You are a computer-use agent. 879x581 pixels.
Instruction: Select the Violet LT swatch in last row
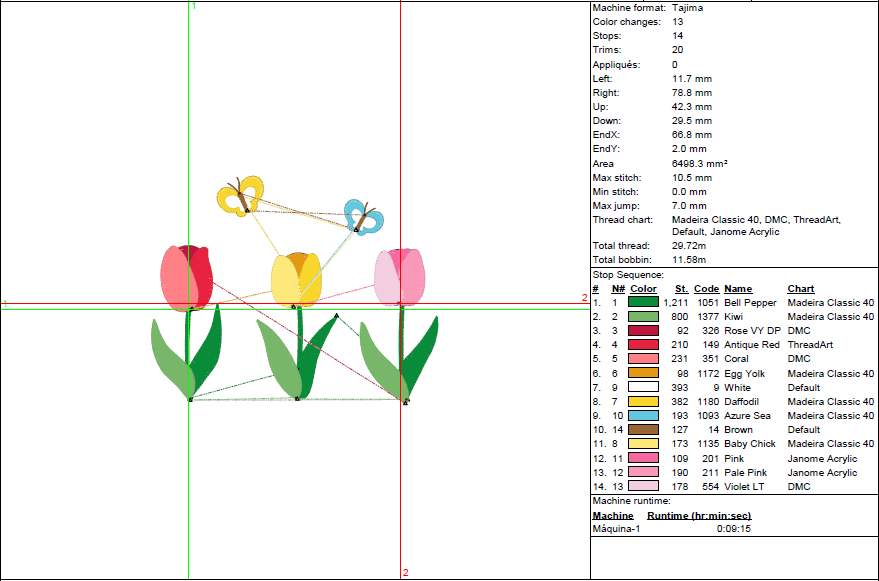643,487
